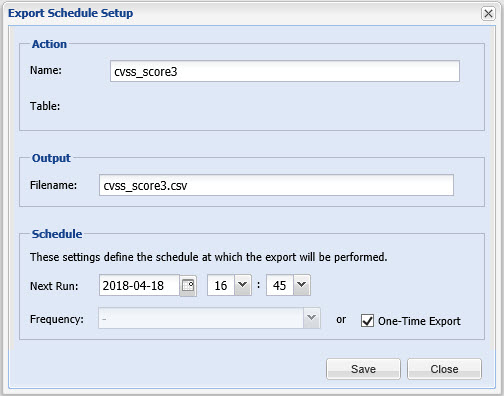Focus the Filename field with cvss_score3.csv

pos(276,185)
